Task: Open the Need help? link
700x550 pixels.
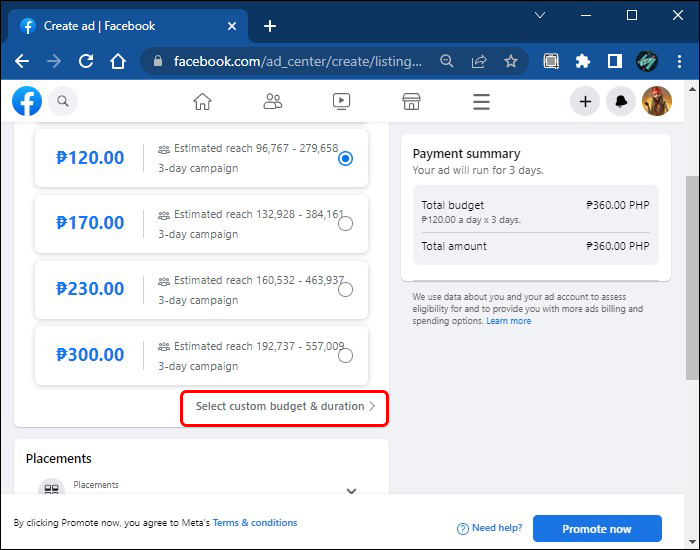Action: [497, 528]
